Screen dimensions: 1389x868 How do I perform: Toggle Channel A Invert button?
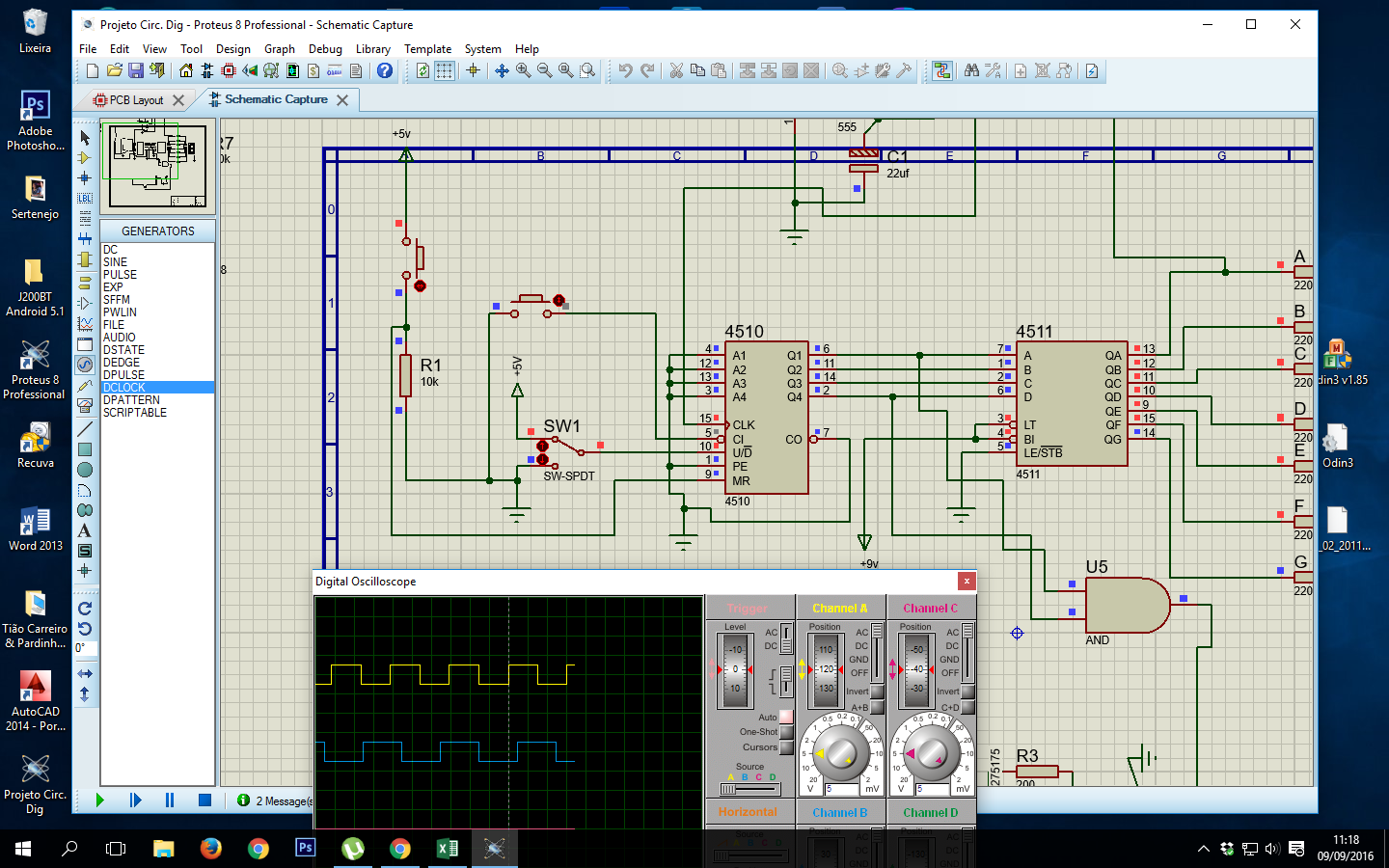point(877,692)
